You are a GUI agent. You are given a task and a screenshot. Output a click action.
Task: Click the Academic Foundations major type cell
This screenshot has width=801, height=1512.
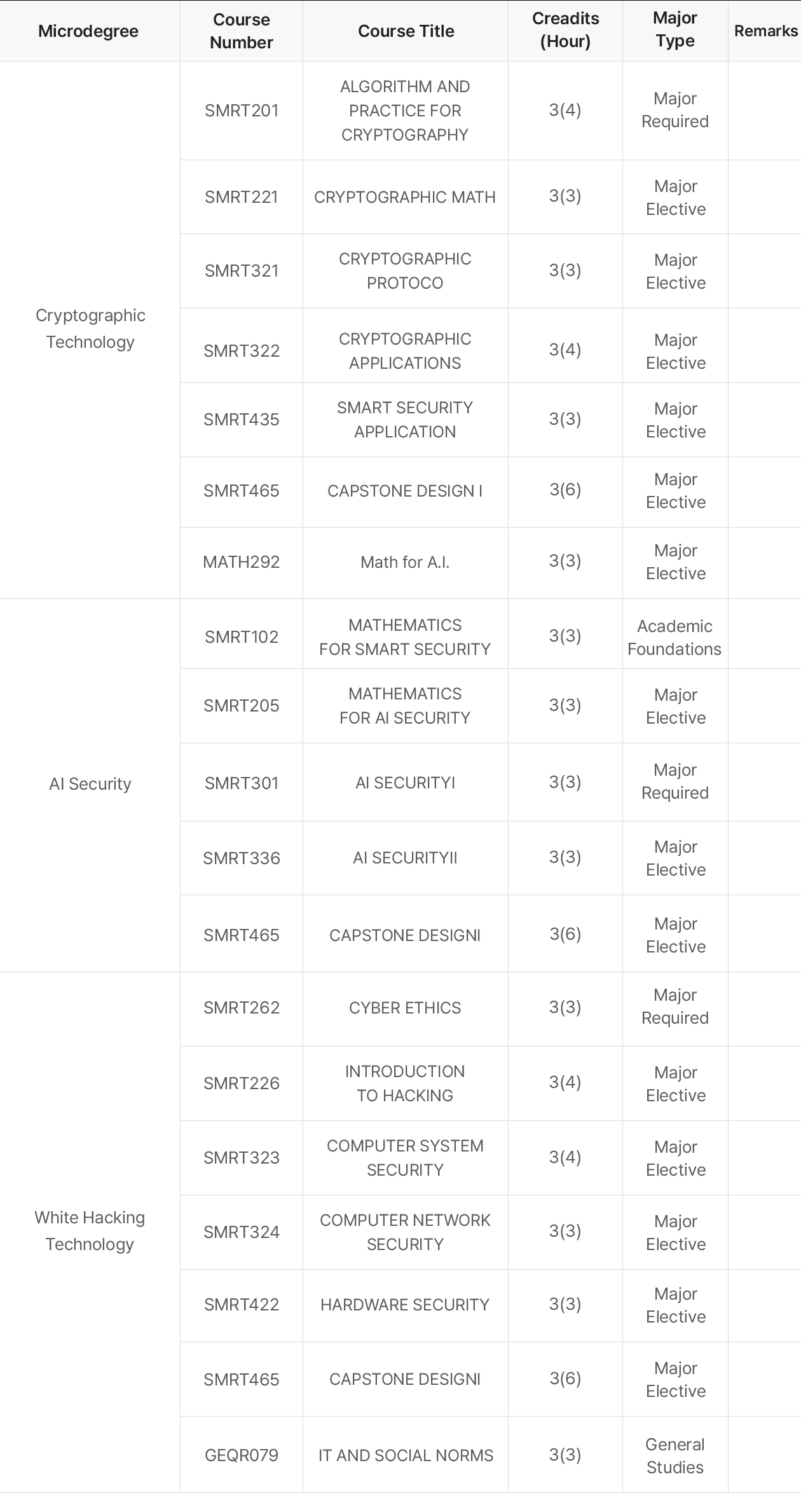coord(674,638)
